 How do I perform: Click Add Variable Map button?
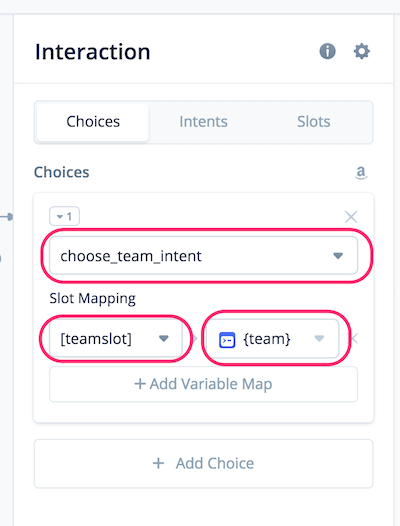point(203,384)
